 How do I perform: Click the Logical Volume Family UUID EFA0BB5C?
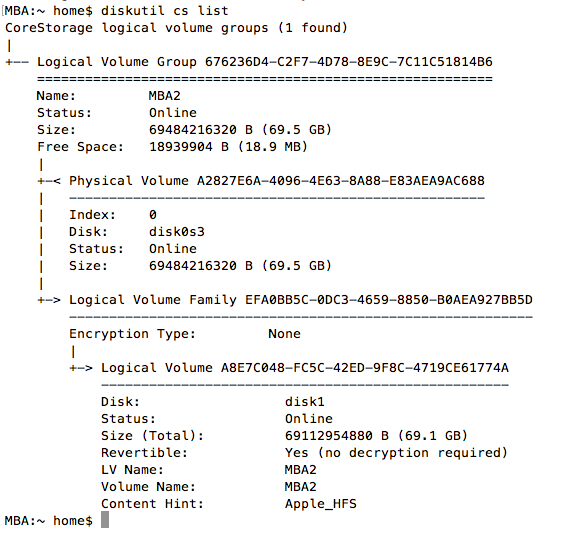pos(389,300)
